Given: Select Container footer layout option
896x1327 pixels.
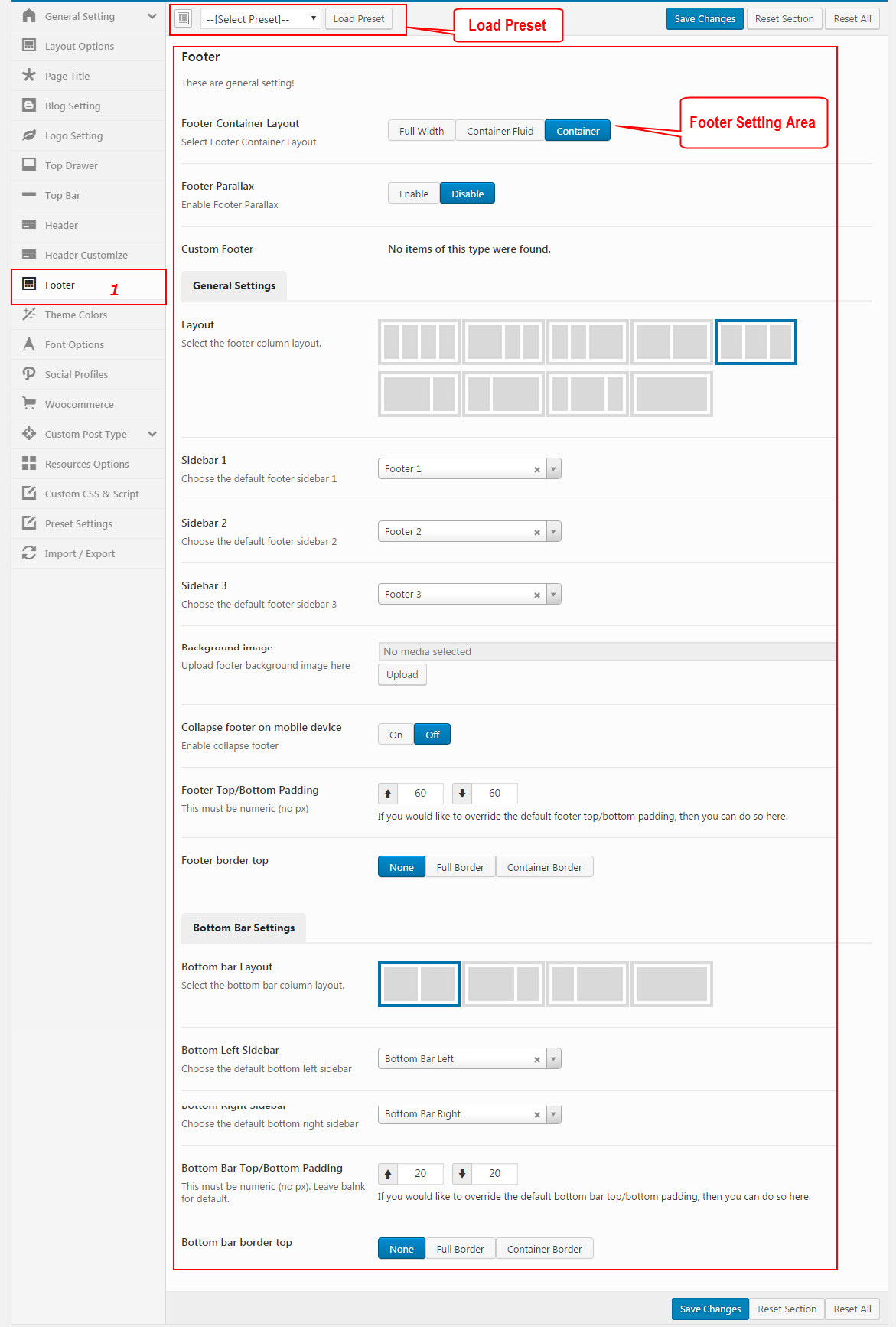Looking at the screenshot, I should [578, 131].
